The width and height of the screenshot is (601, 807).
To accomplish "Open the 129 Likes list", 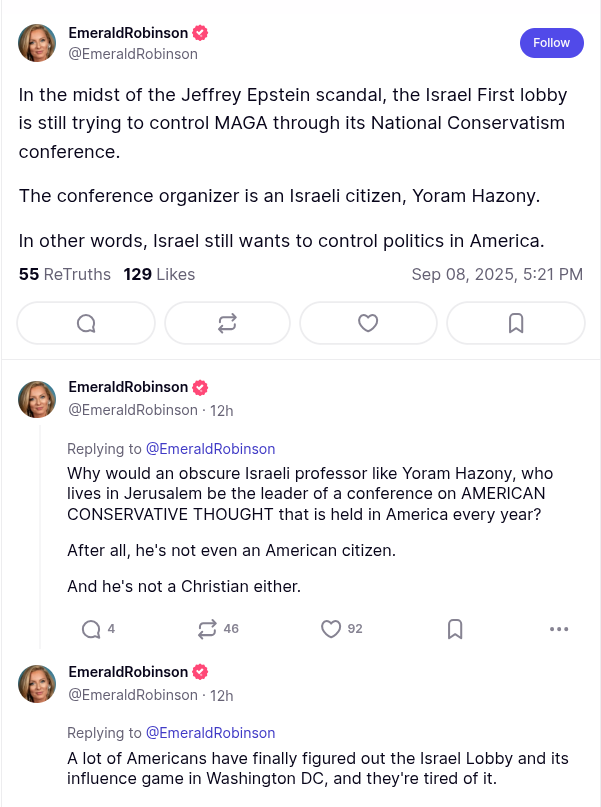I will click(x=159, y=274).
